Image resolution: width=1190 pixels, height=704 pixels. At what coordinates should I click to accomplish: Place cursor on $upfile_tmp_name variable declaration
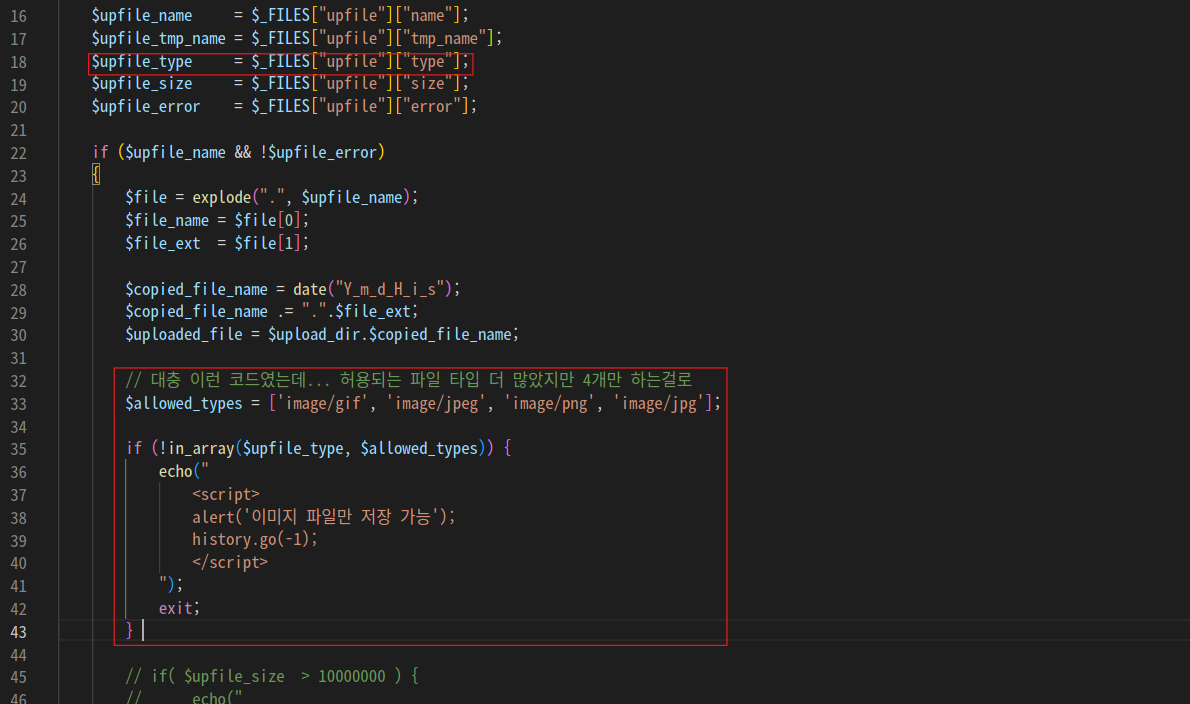[158, 39]
